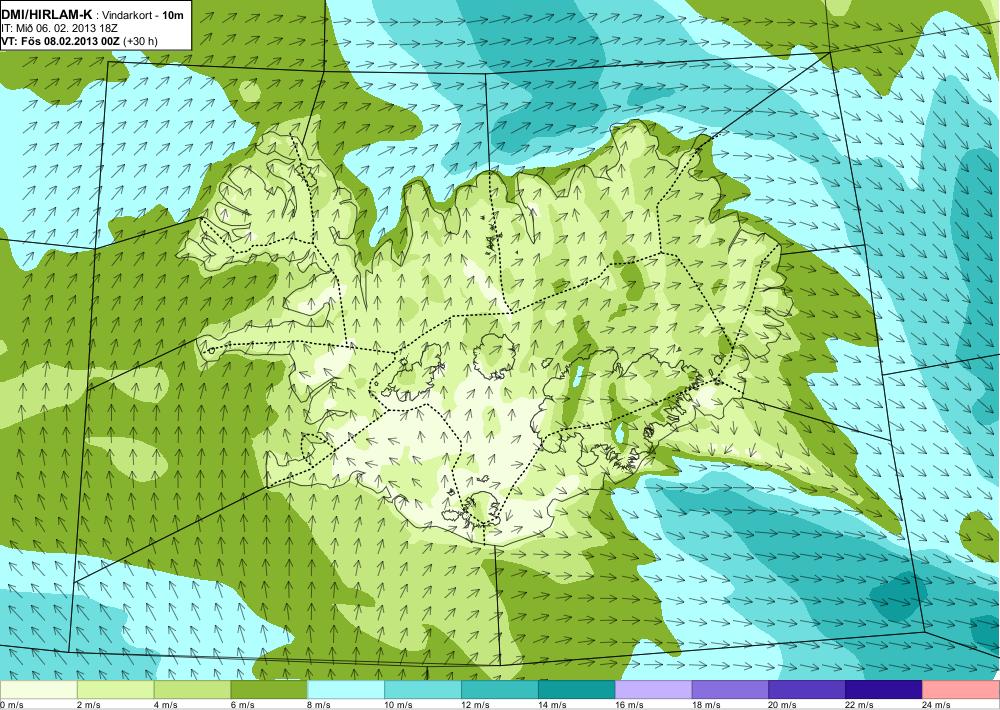Click the "10 m/s" legend label

pos(399,705)
